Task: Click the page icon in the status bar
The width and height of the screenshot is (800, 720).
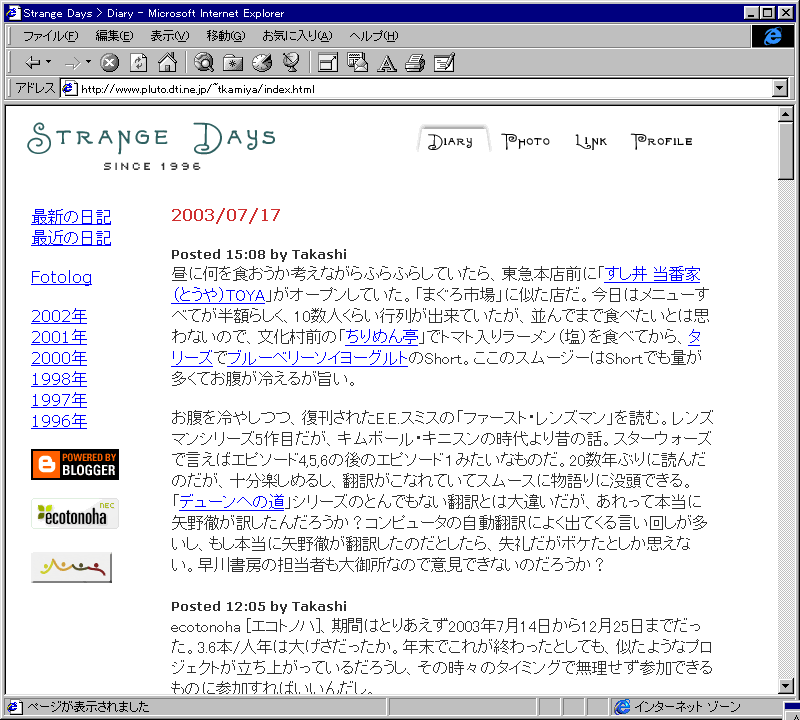Action: (x=14, y=707)
